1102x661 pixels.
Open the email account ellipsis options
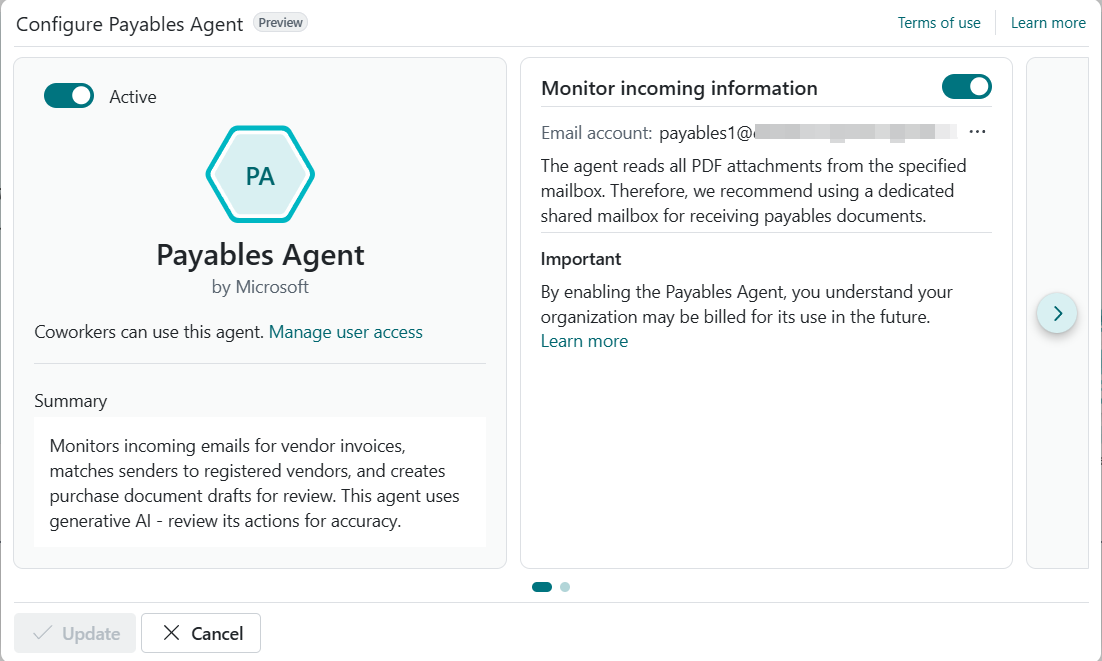(x=977, y=131)
